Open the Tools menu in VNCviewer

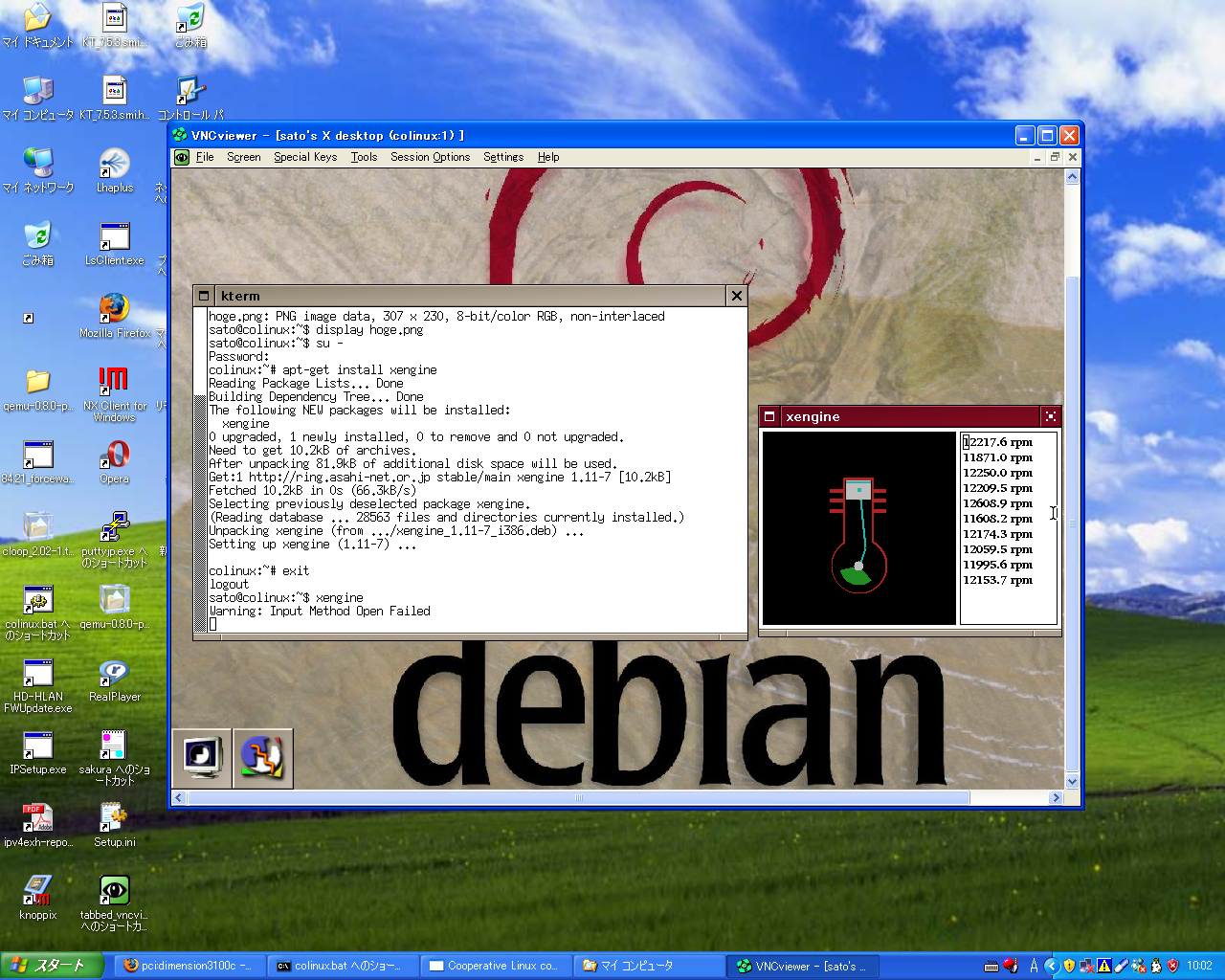point(364,157)
